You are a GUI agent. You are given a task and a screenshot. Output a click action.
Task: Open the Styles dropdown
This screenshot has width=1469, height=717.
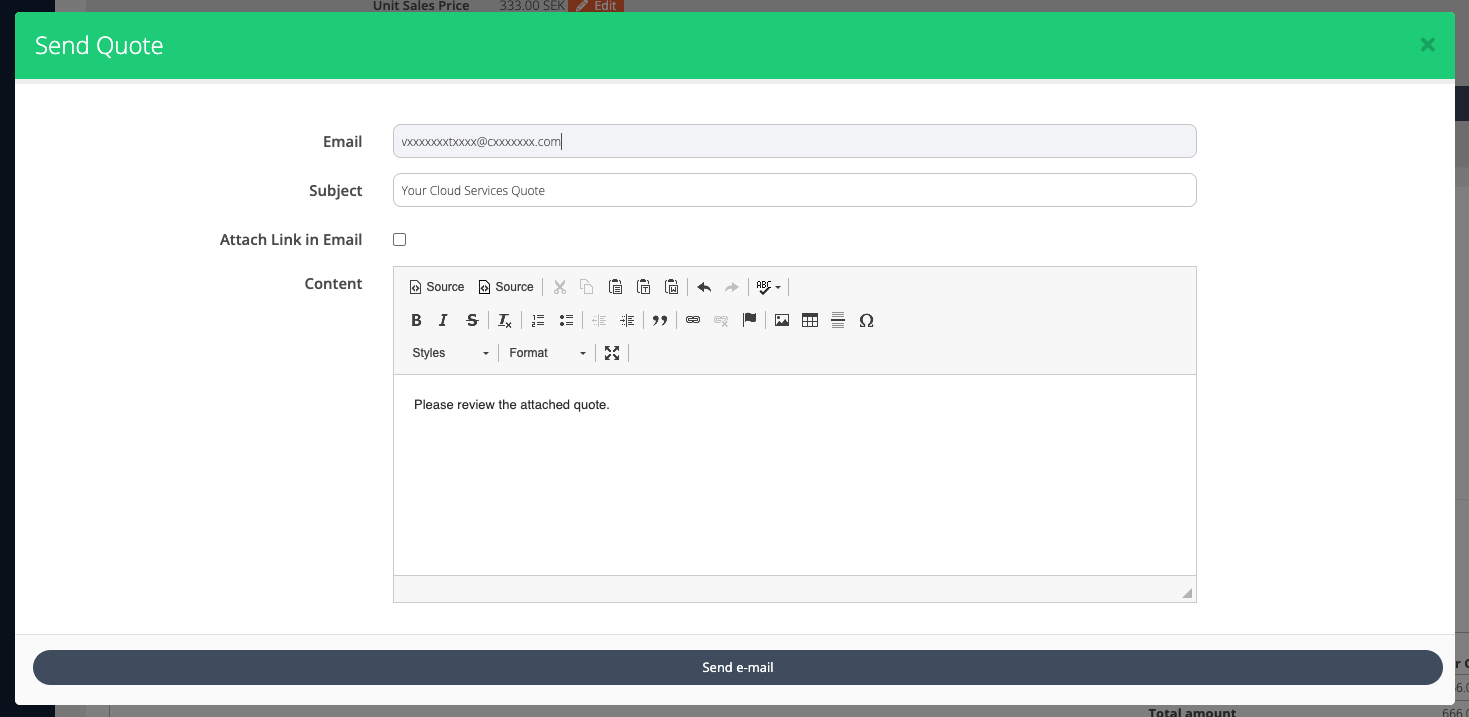[x=450, y=353]
